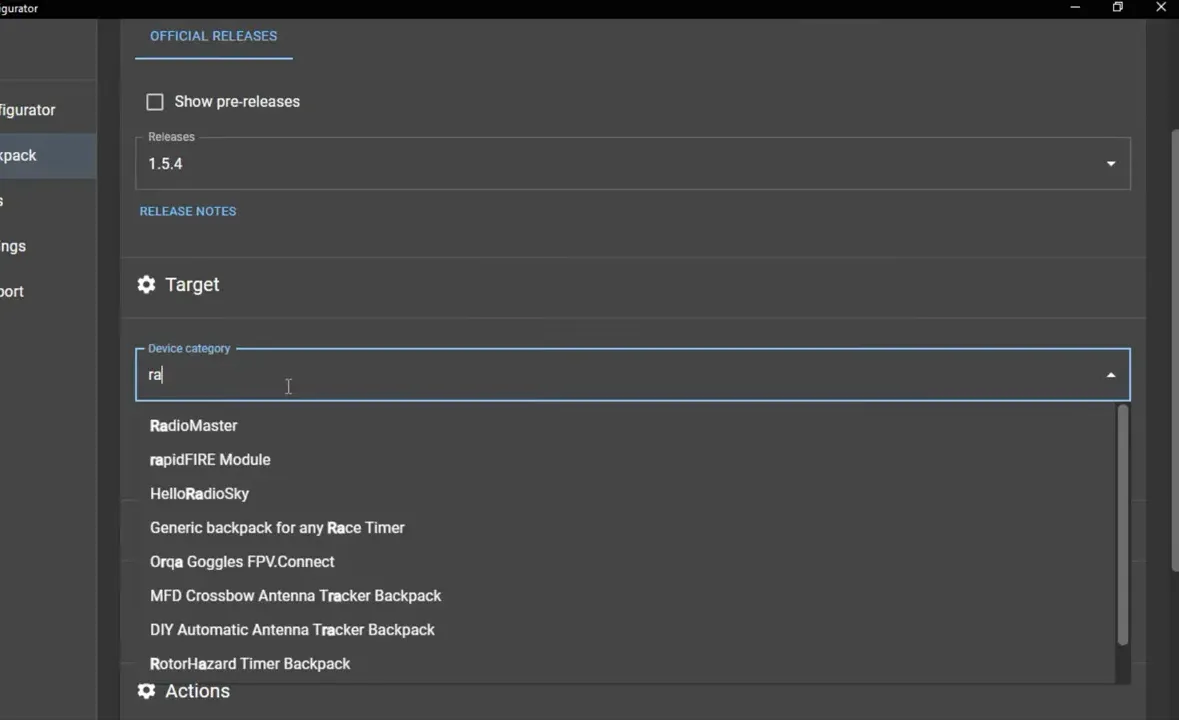
Task: Select RotorHazard Timer Backpack entry
Action: coord(250,663)
